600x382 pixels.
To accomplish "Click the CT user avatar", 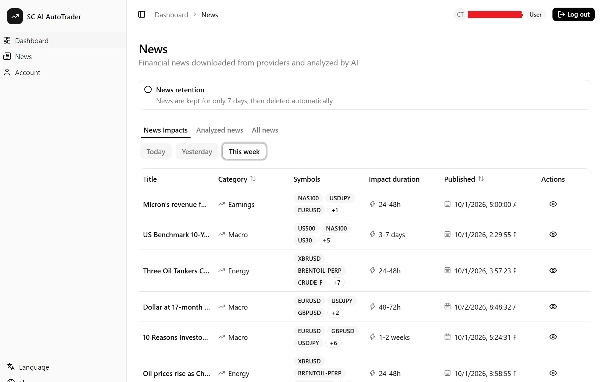I will [460, 15].
